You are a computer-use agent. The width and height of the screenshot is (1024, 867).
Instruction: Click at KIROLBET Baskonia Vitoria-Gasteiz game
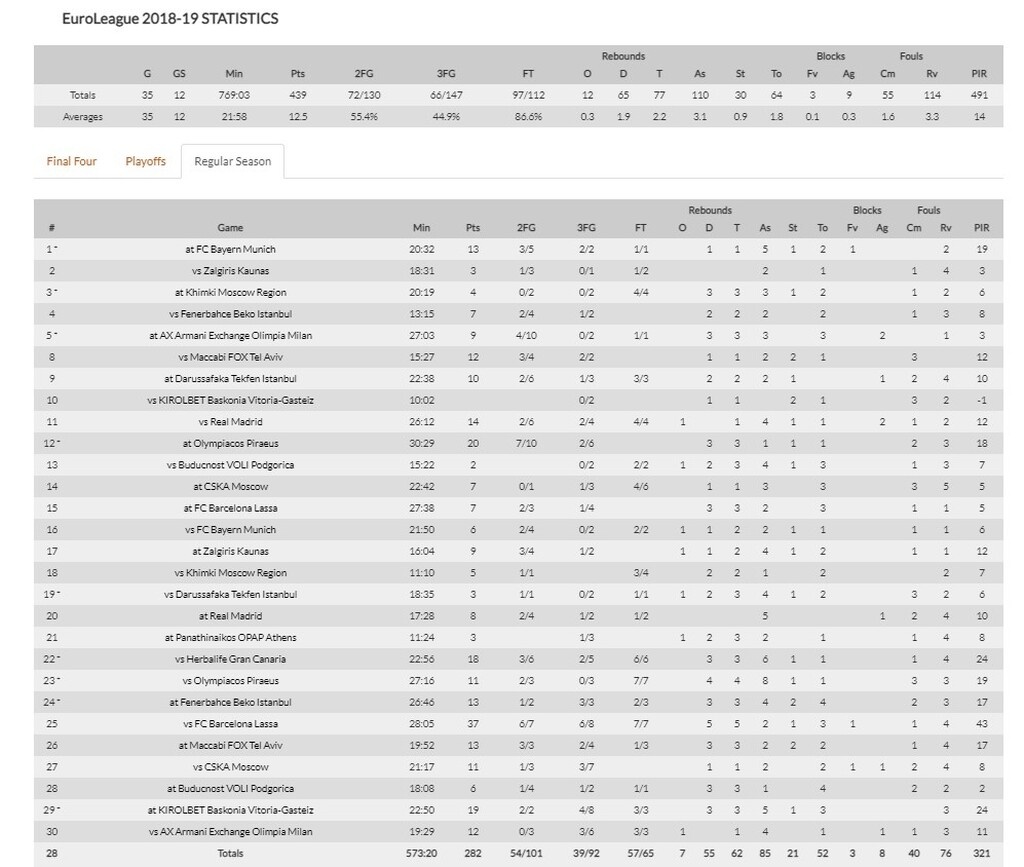[231, 810]
